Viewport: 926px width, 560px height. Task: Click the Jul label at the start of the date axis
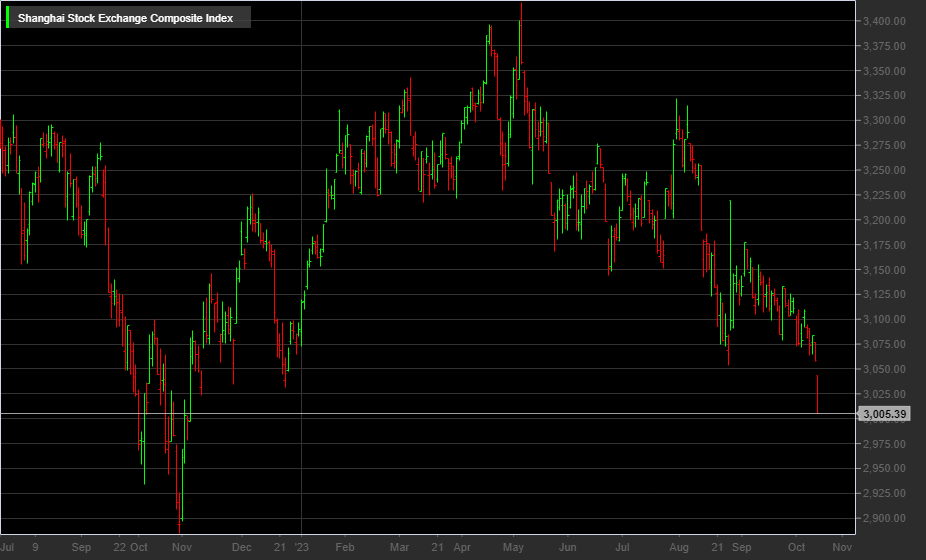point(7,547)
